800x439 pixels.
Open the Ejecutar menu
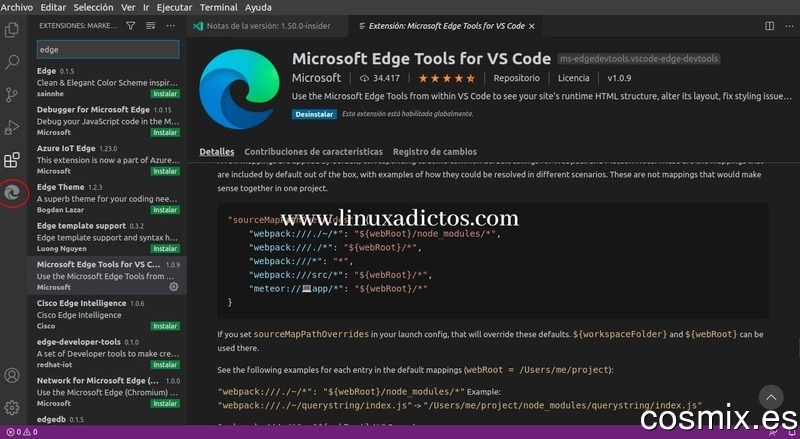[x=174, y=7]
